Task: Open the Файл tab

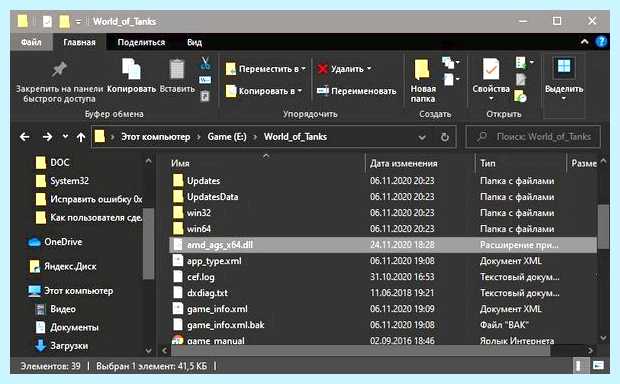Action: point(31,42)
